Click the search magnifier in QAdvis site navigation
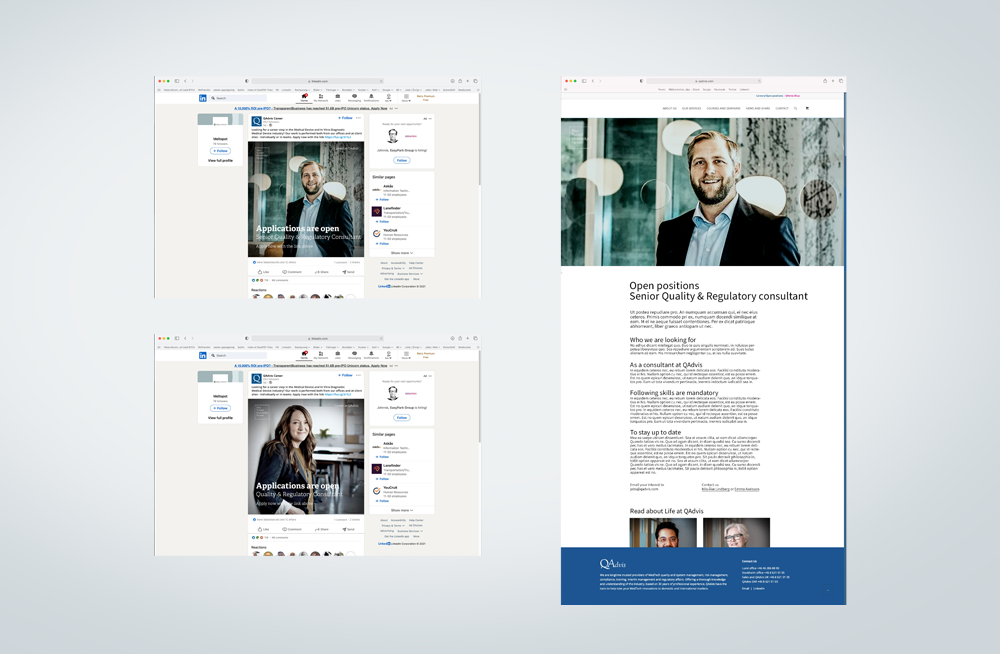This screenshot has height=654, width=1000. pos(796,108)
